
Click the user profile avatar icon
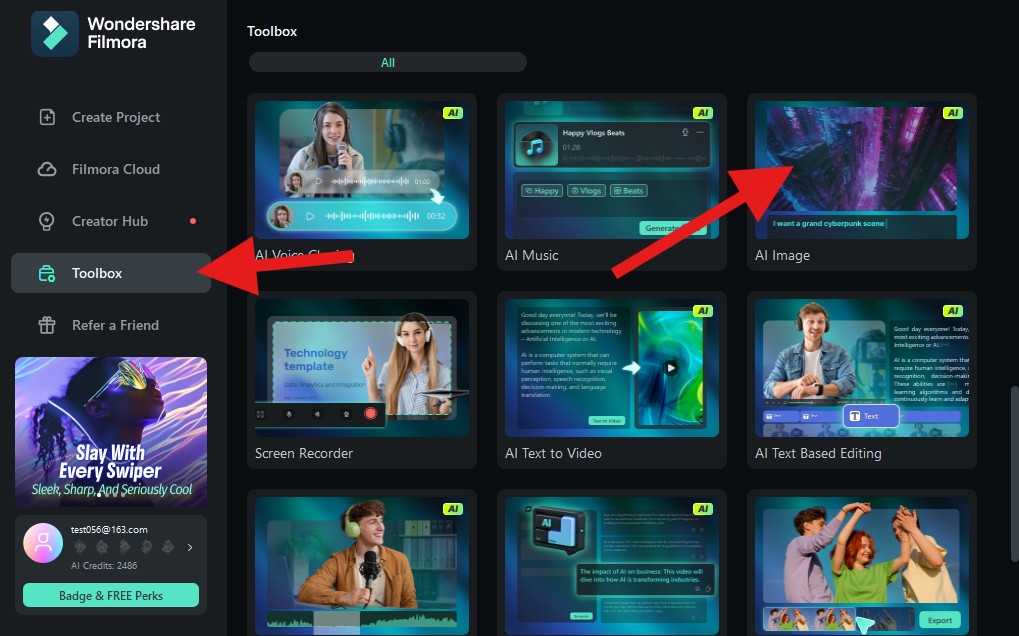tap(43, 542)
